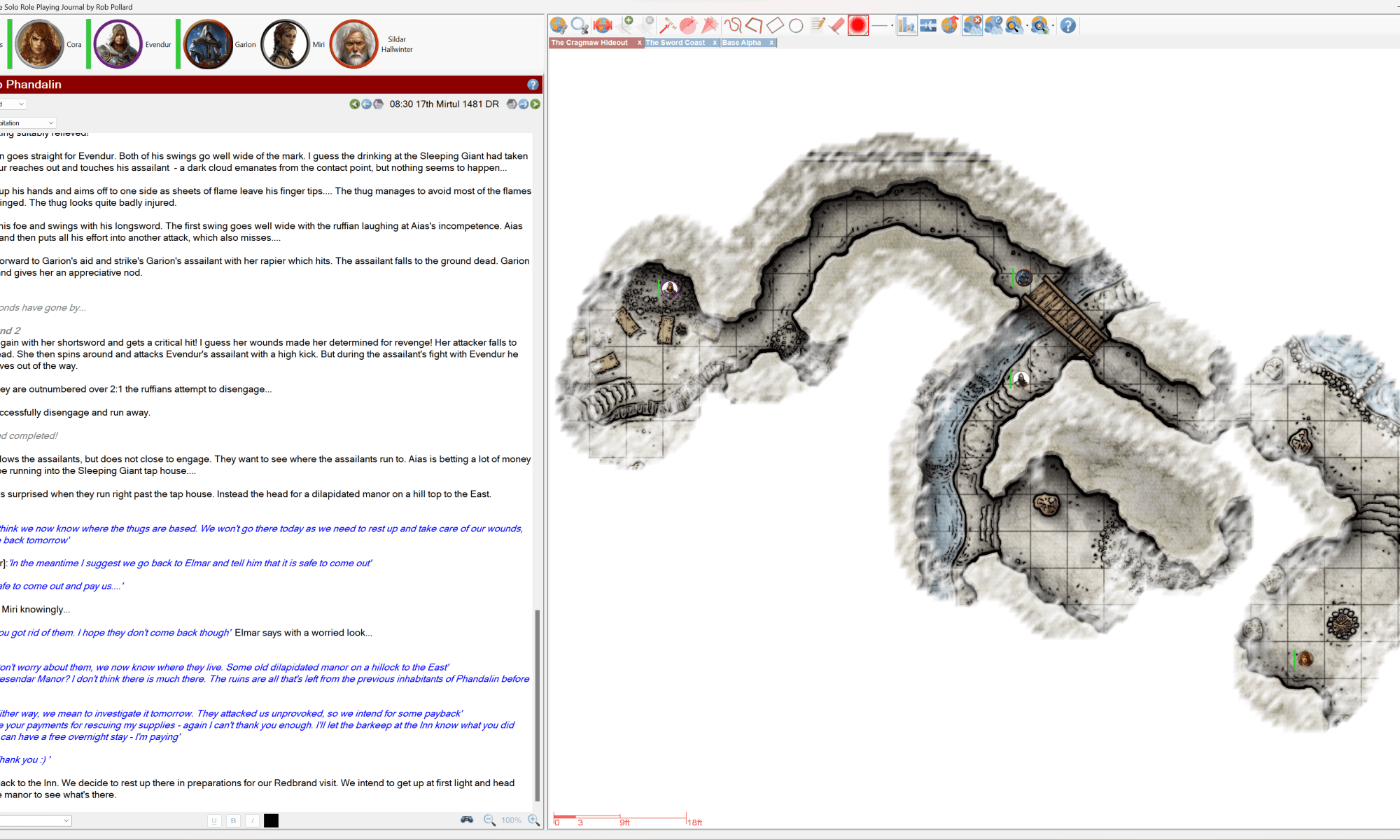Screen dimensions: 1400x840
Task: Select the freehand line drawing tool
Action: (x=732, y=26)
